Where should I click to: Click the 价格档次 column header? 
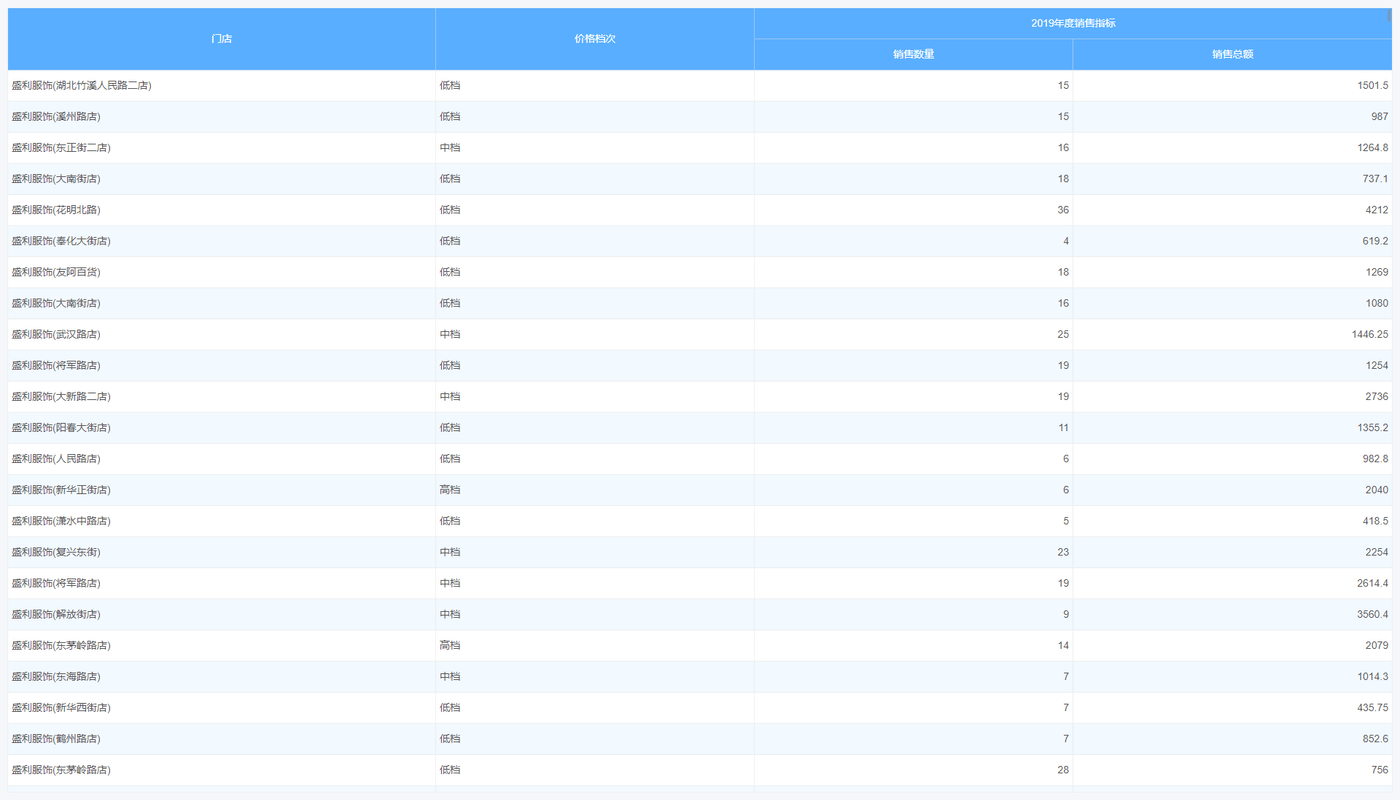(x=594, y=39)
